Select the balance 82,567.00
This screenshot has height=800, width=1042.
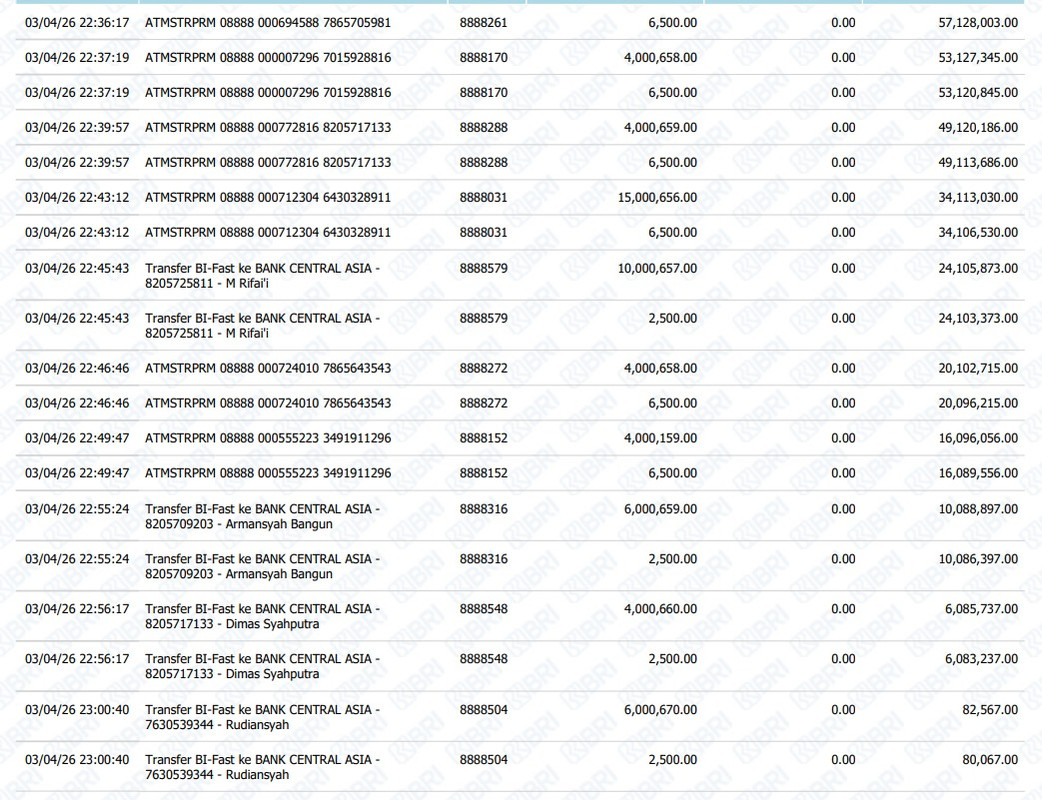pos(990,710)
